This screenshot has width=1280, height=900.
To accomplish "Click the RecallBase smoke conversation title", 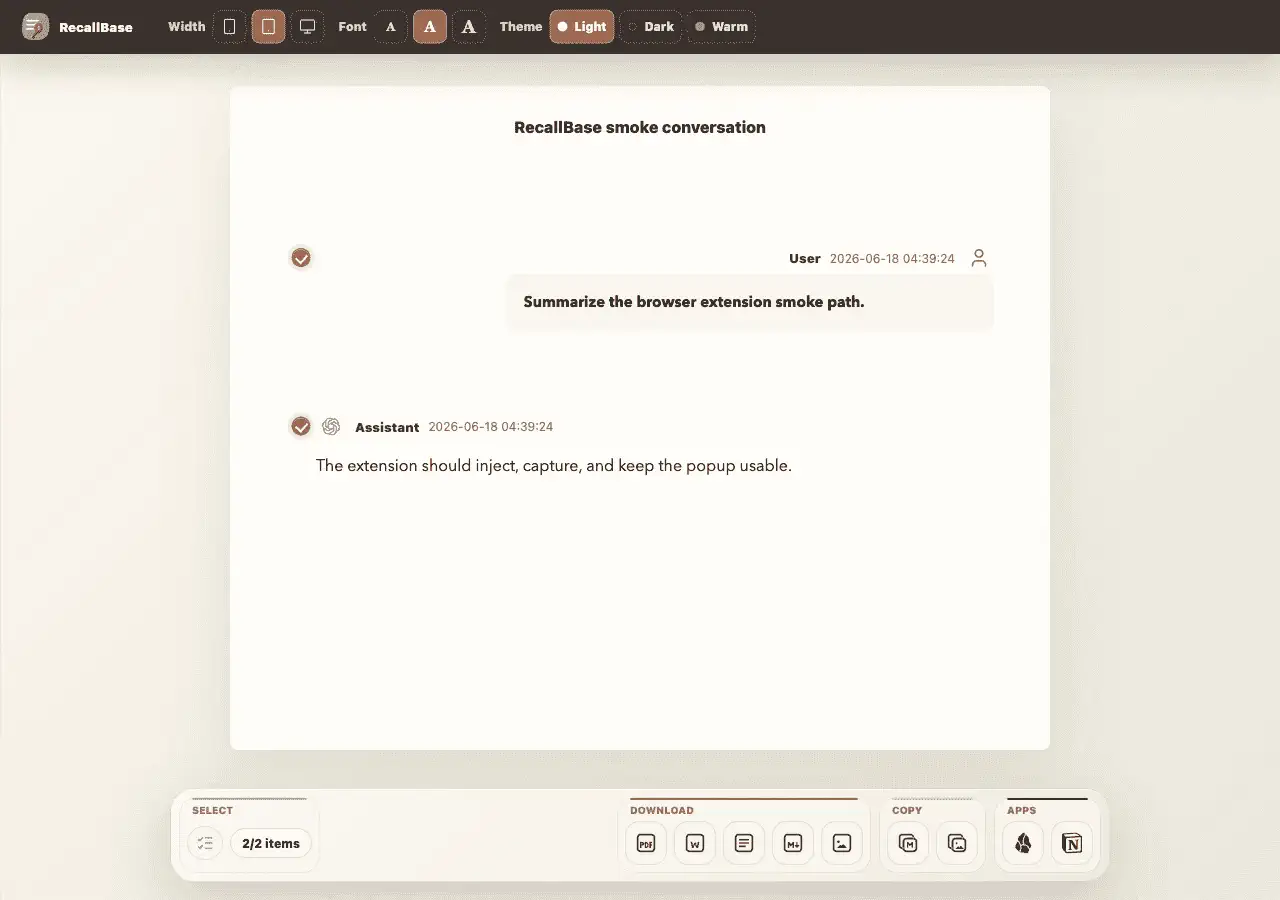I will [x=640, y=127].
